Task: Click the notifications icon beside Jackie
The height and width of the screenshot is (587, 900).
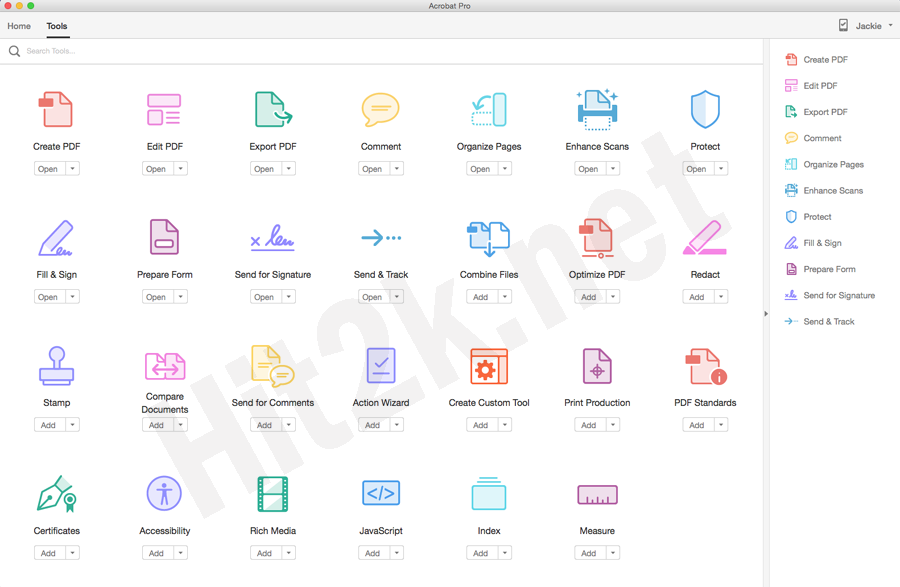Action: (843, 25)
